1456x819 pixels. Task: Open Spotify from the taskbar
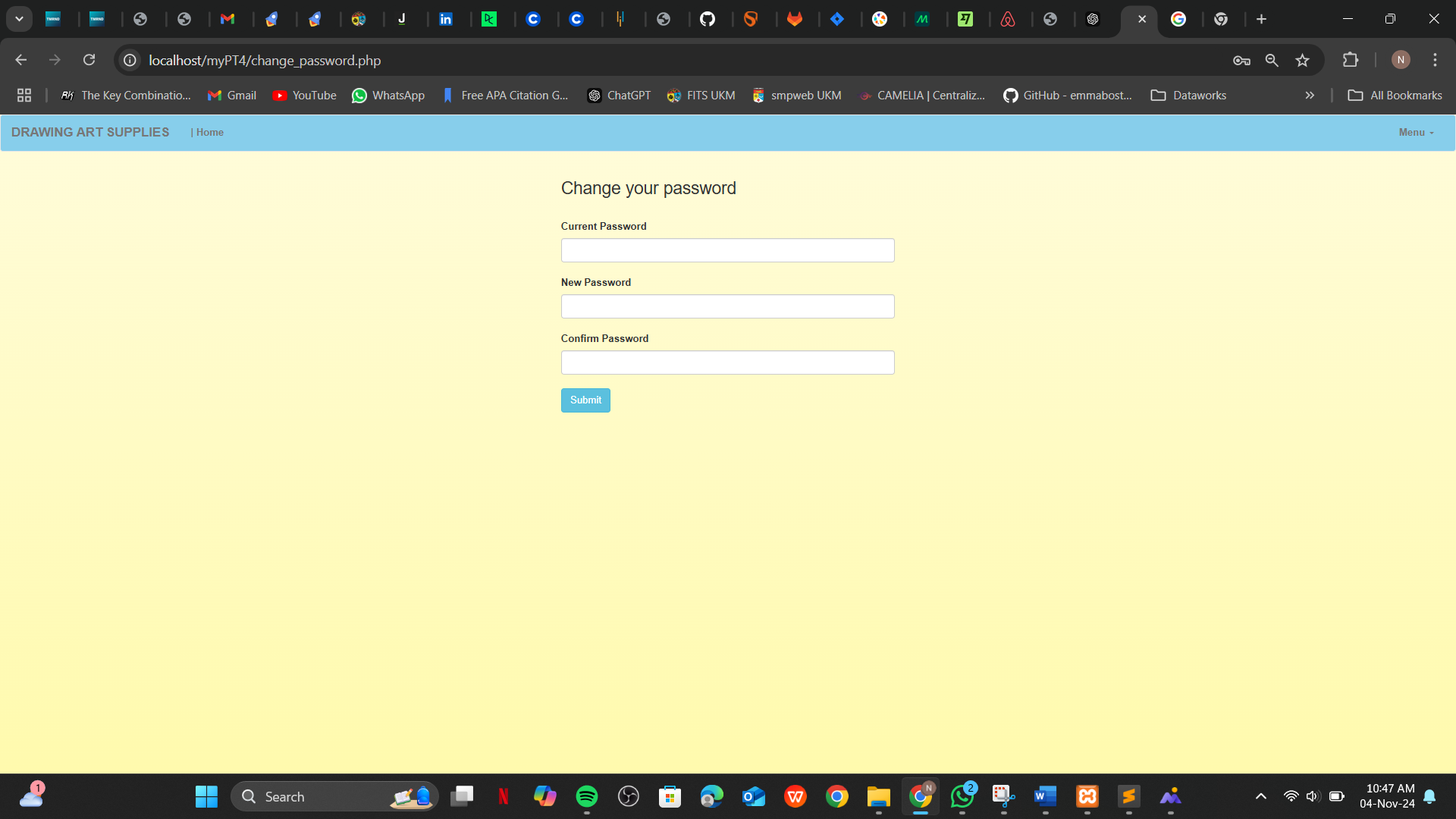[586, 796]
